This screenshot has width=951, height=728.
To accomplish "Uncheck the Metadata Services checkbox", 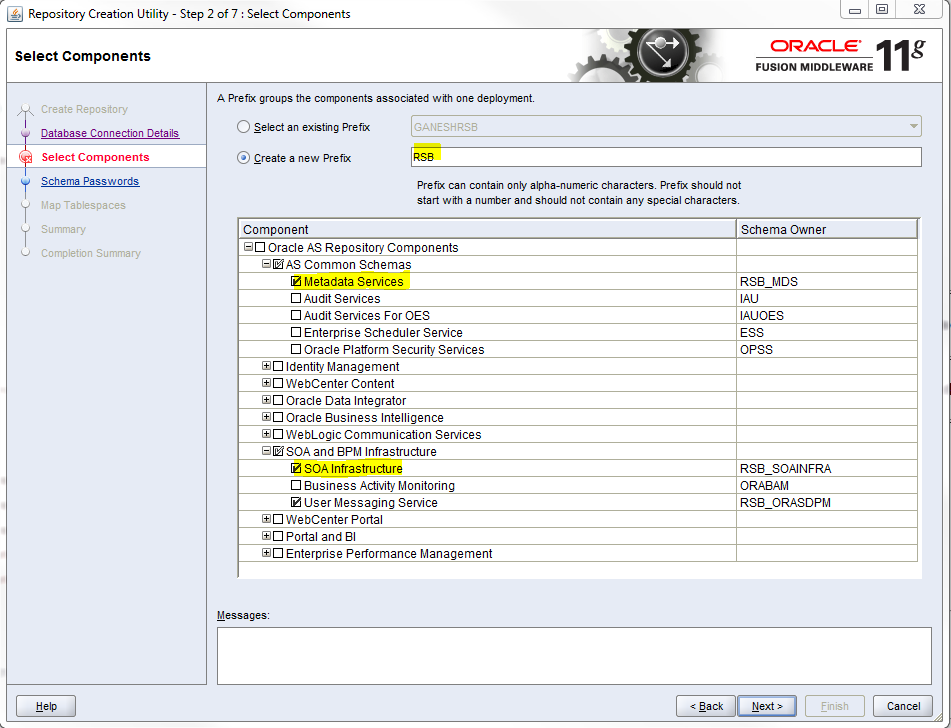I will 296,281.
